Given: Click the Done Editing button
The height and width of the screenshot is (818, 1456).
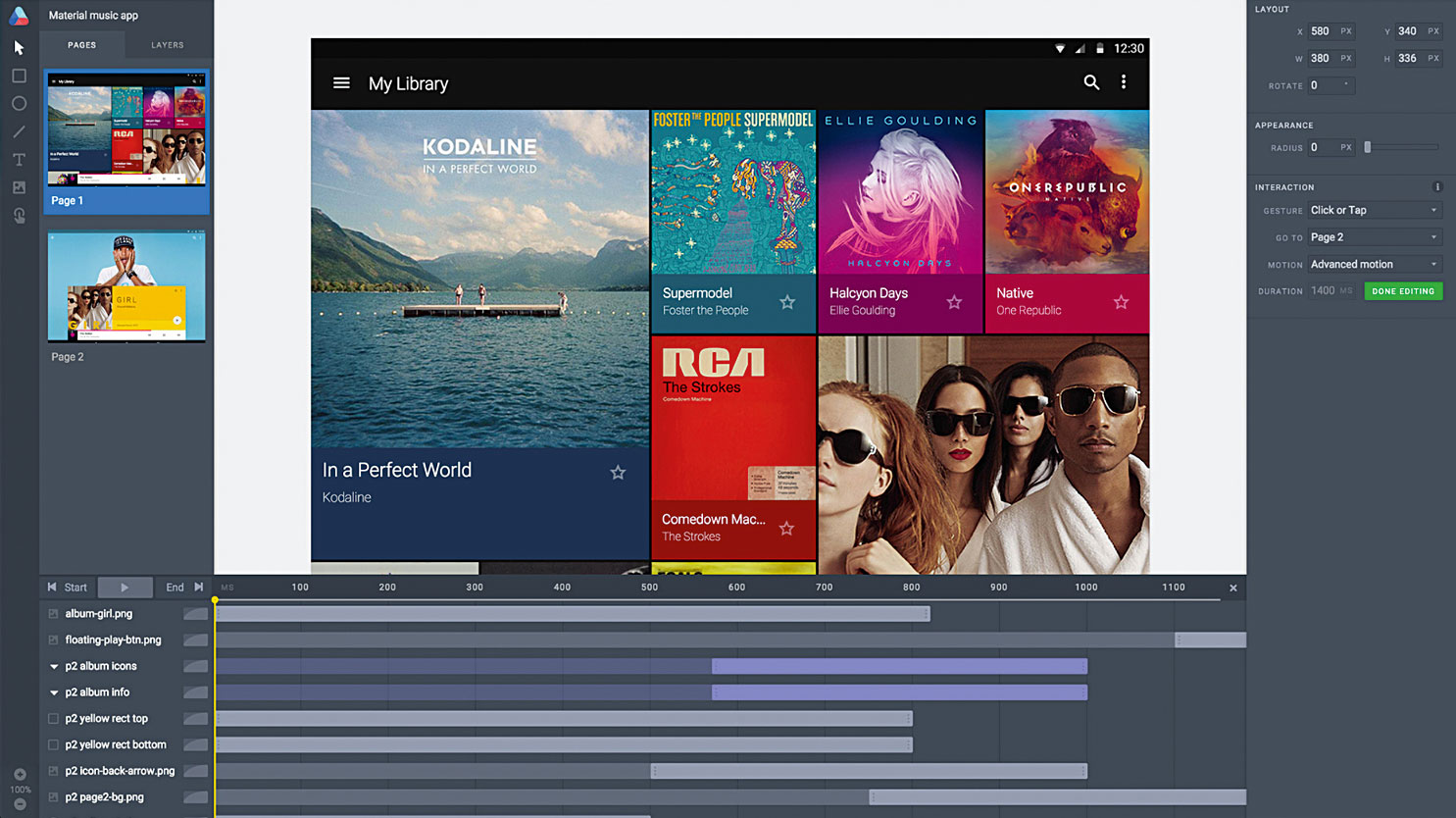Looking at the screenshot, I should 1403,290.
